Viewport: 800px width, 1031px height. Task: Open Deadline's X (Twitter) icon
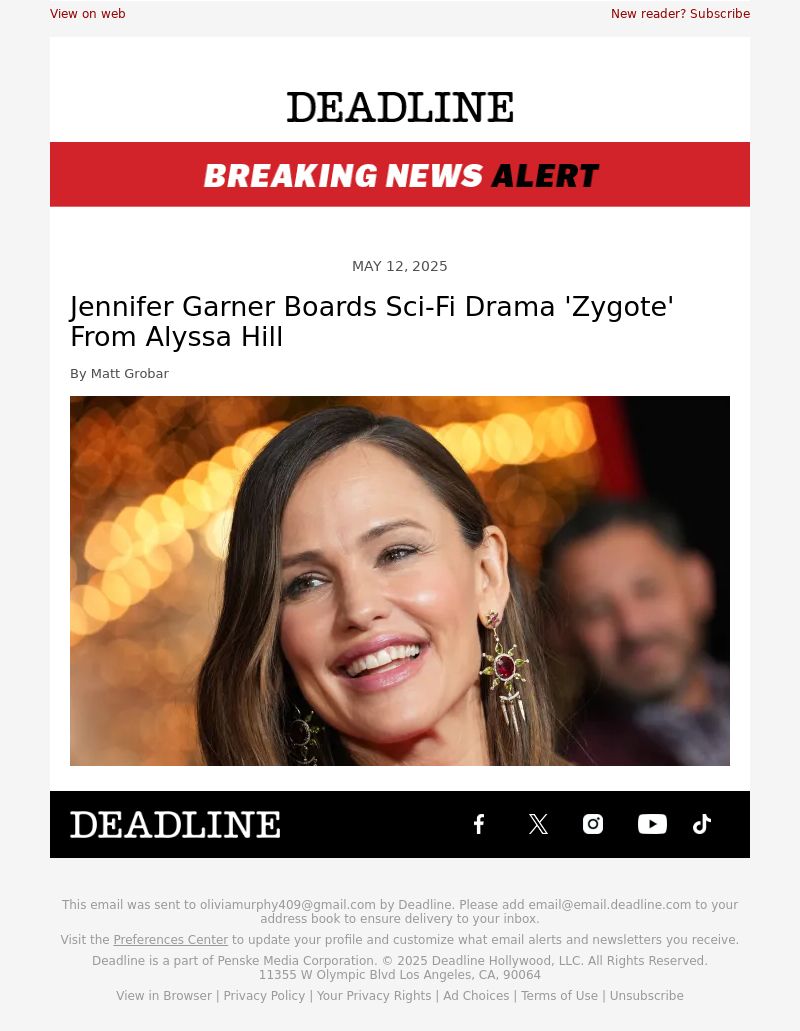tap(538, 824)
